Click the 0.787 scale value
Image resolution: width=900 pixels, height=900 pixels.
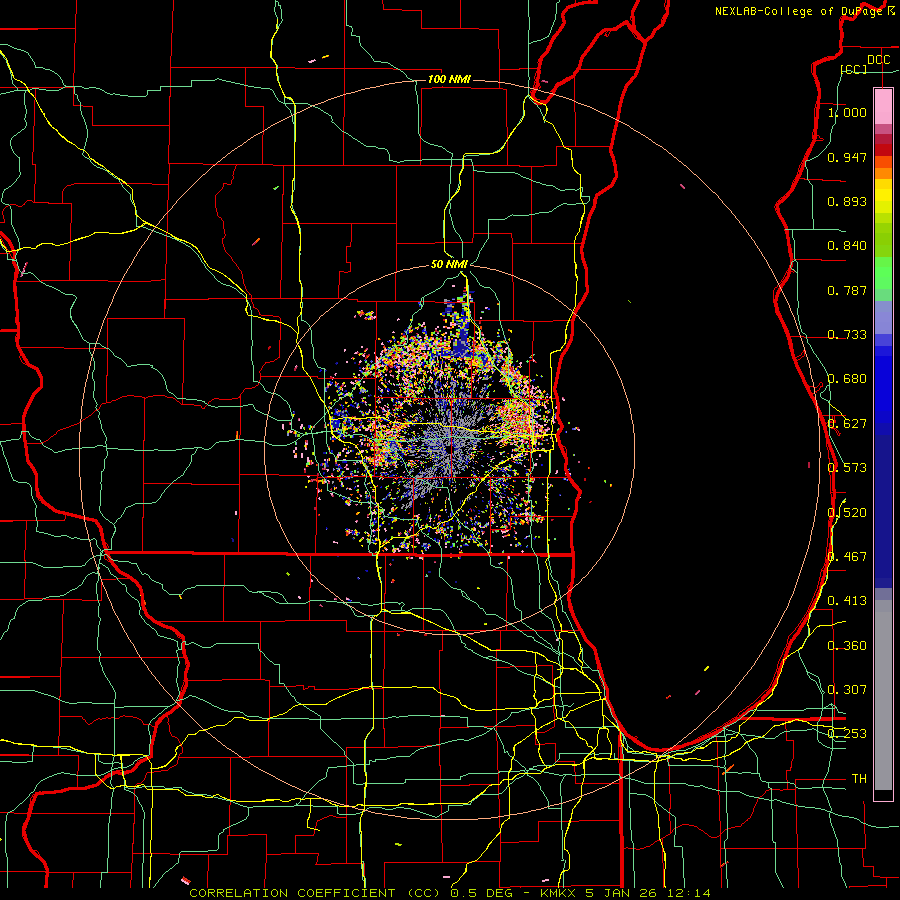click(847, 290)
